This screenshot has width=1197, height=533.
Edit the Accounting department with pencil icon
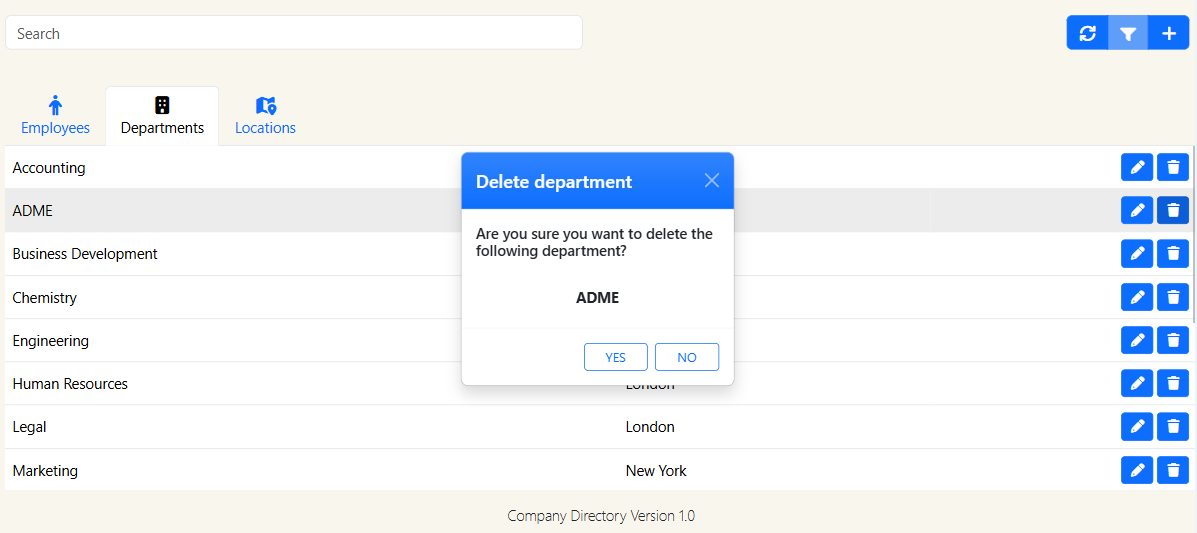(1137, 168)
